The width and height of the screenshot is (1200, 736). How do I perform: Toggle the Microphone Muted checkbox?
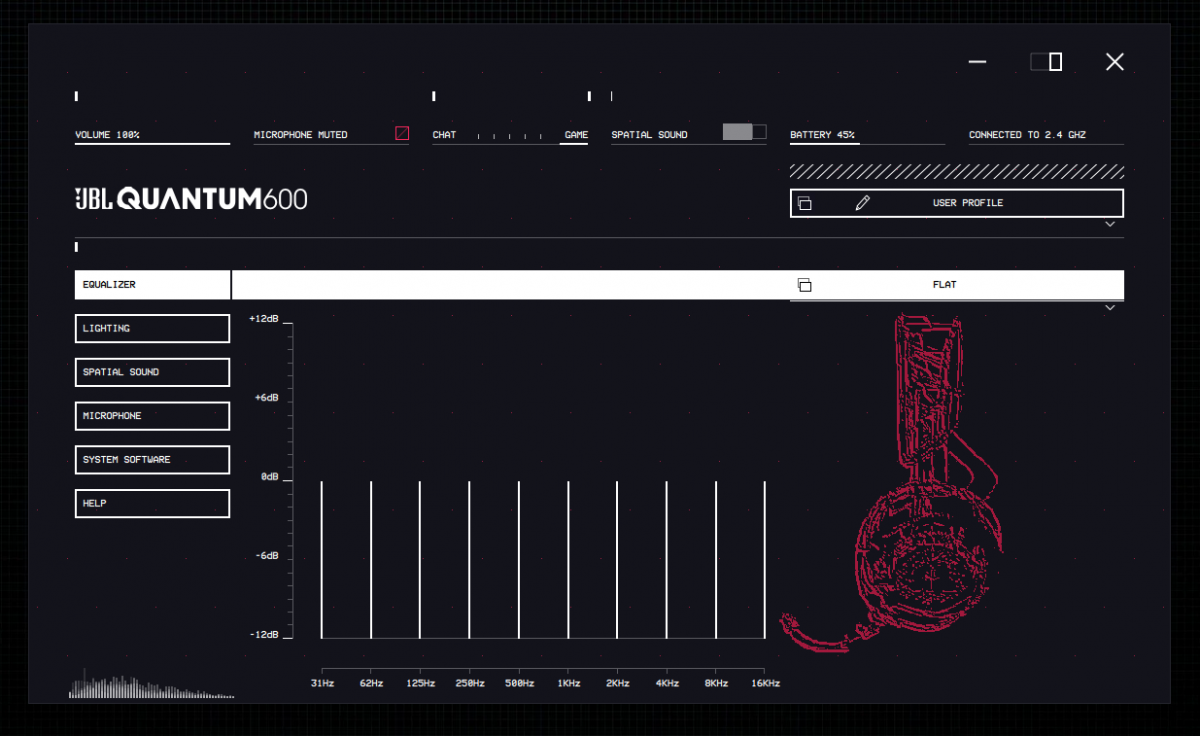coord(402,133)
